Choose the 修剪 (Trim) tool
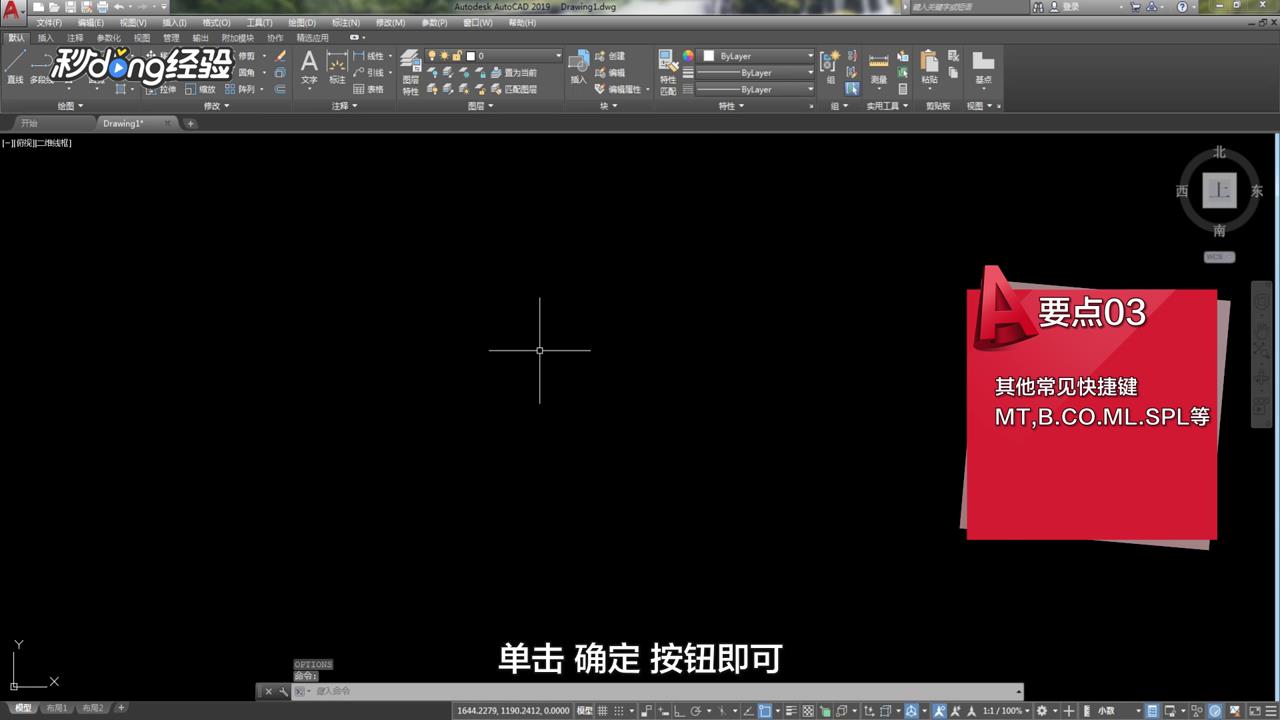 pos(246,56)
